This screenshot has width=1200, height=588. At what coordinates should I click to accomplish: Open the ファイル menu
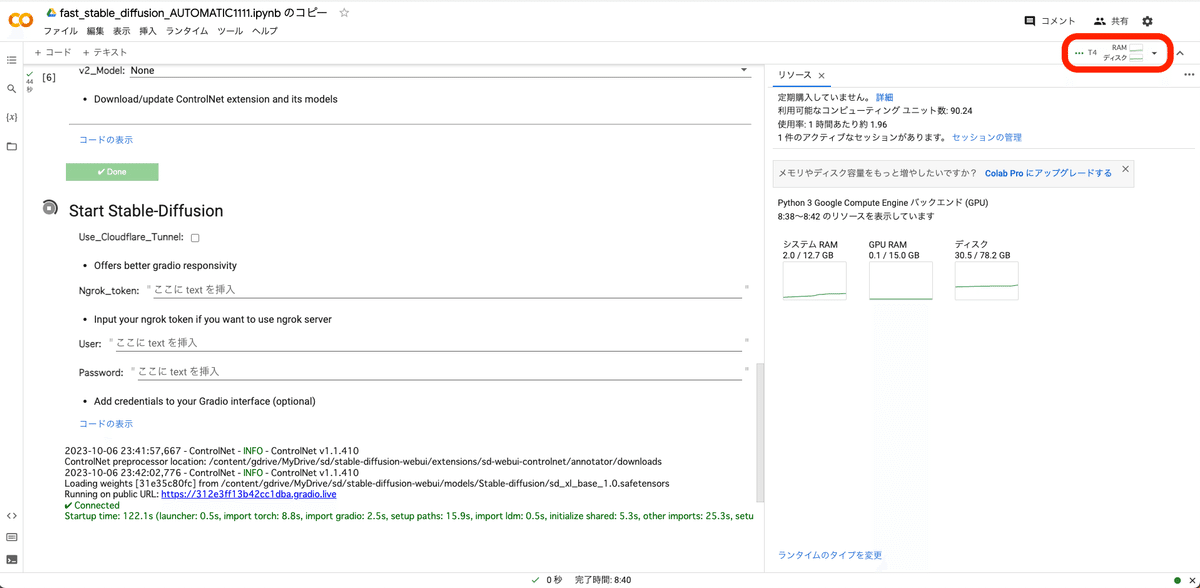pos(61,31)
